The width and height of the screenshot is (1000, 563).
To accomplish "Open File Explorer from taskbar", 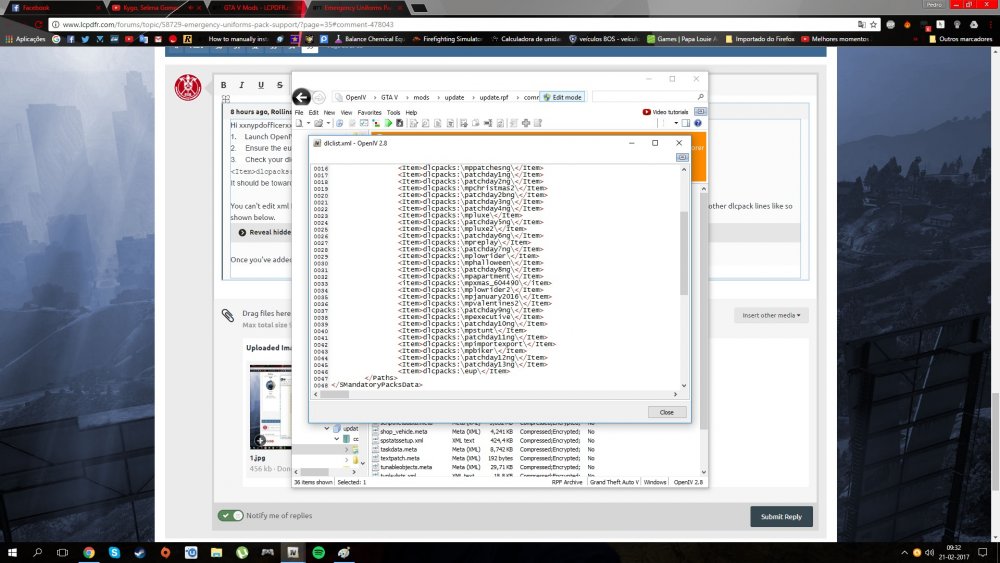I will pyautogui.click(x=216, y=552).
